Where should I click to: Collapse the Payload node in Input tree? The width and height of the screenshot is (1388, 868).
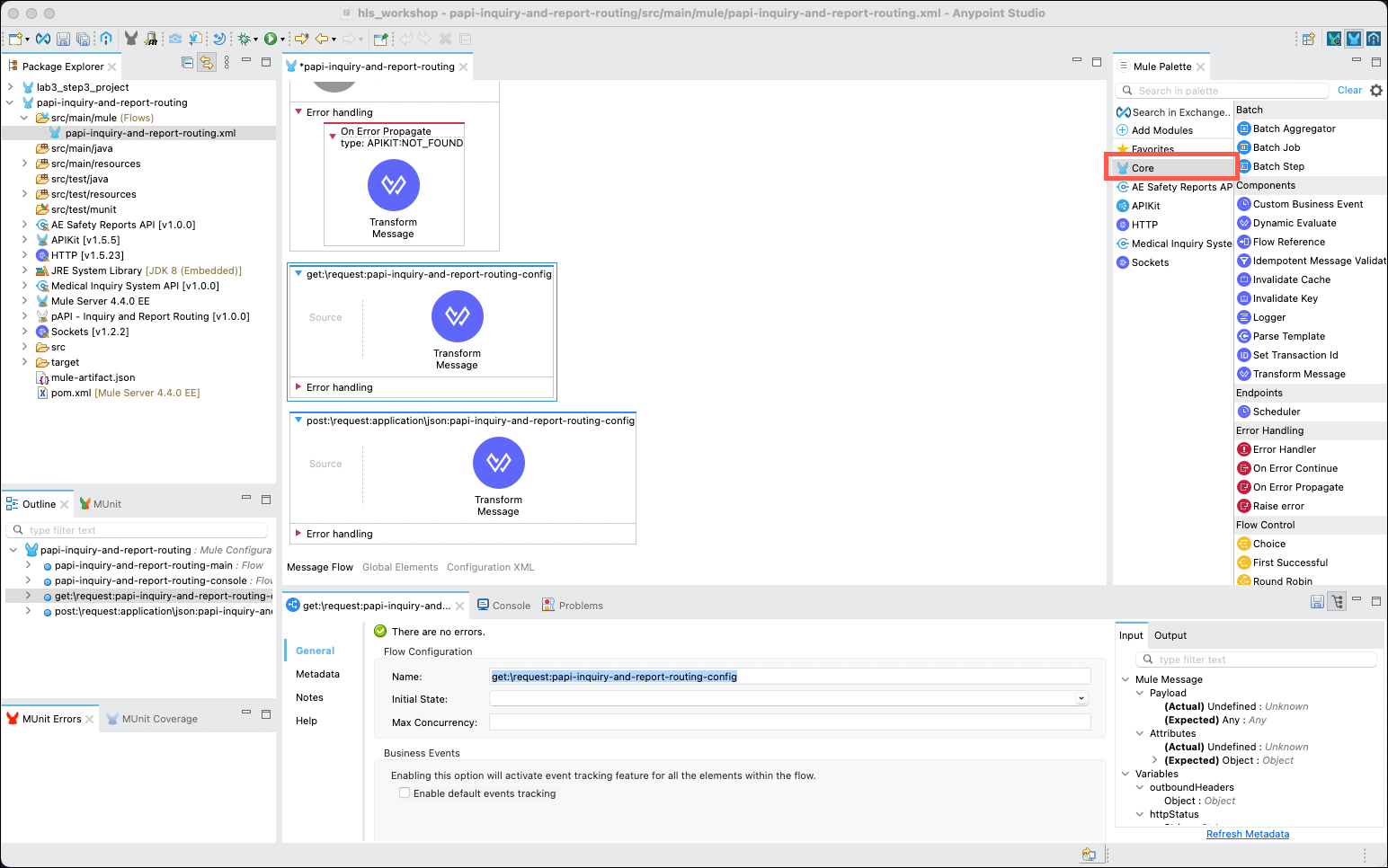tap(1140, 693)
